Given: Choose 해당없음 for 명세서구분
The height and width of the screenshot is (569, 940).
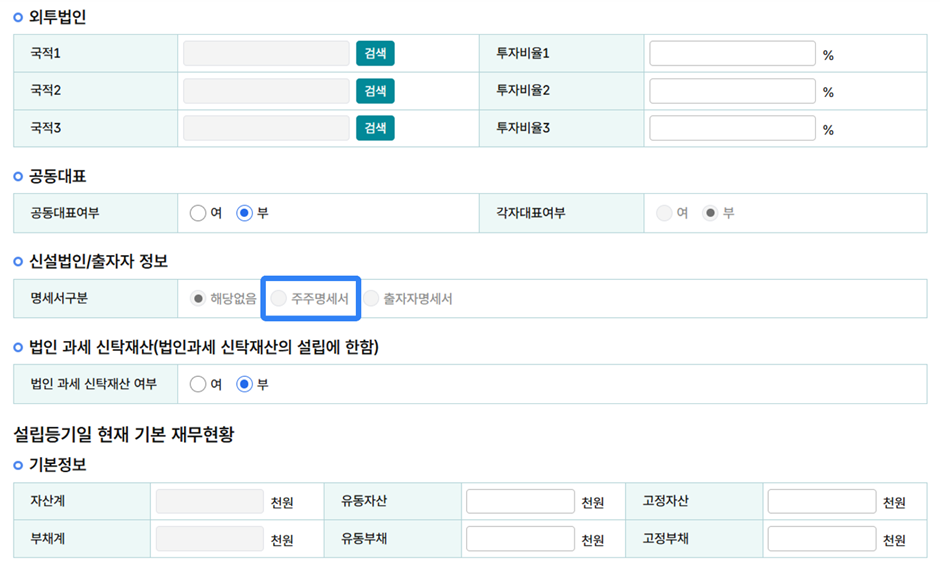Looking at the screenshot, I should pos(198,298).
